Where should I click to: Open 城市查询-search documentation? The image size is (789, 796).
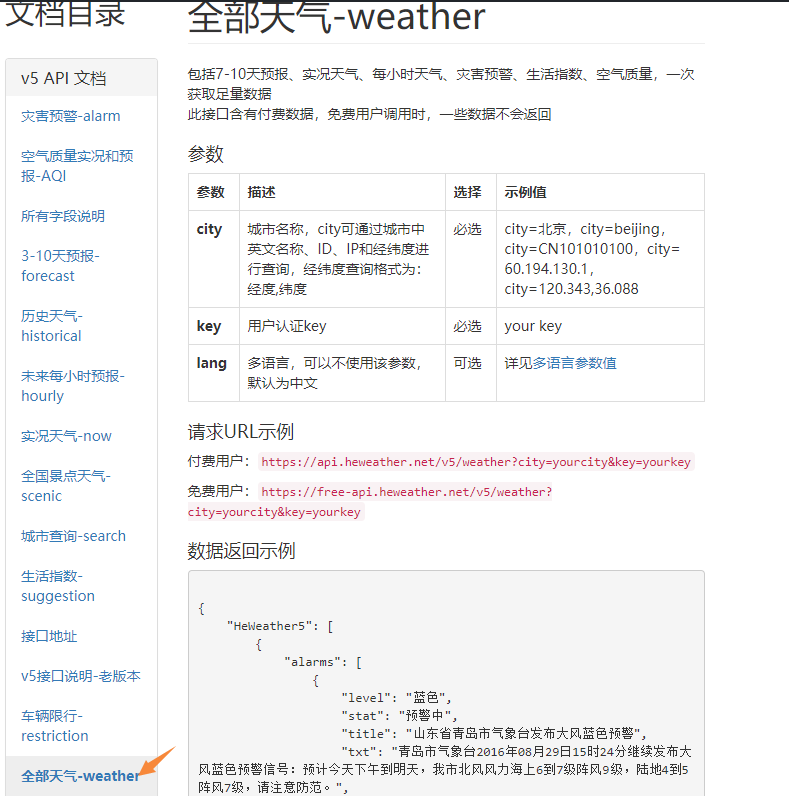[73, 536]
